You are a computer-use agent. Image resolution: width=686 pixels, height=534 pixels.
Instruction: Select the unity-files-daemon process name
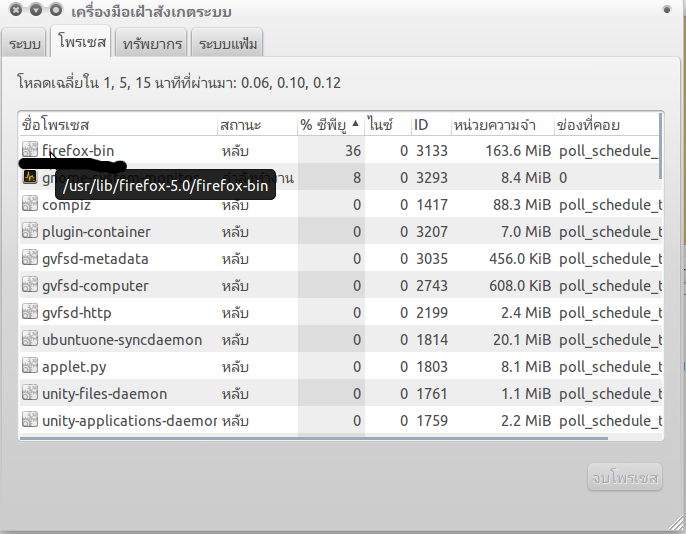pos(105,394)
